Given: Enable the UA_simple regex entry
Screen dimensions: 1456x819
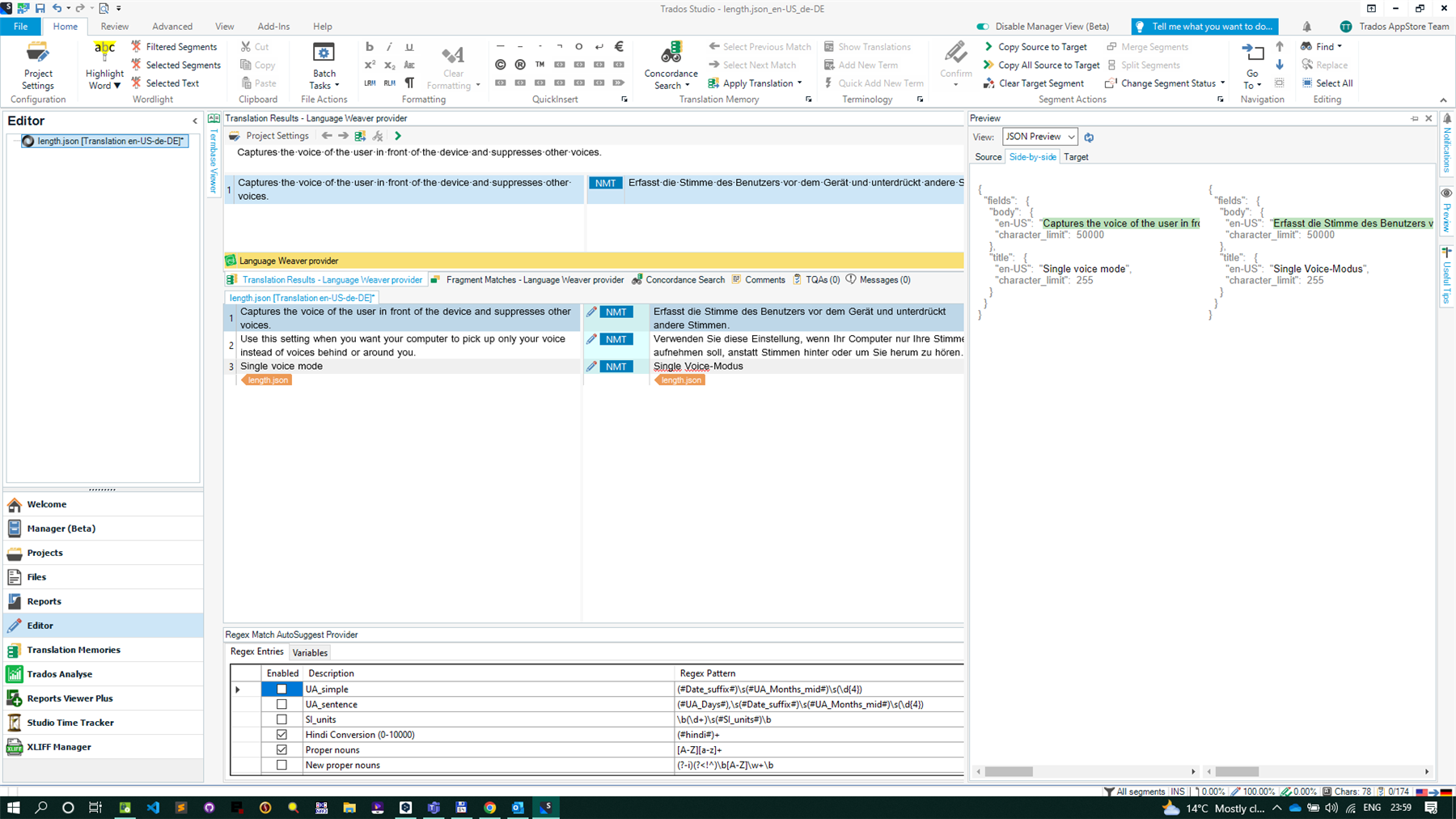Looking at the screenshot, I should [x=281, y=690].
